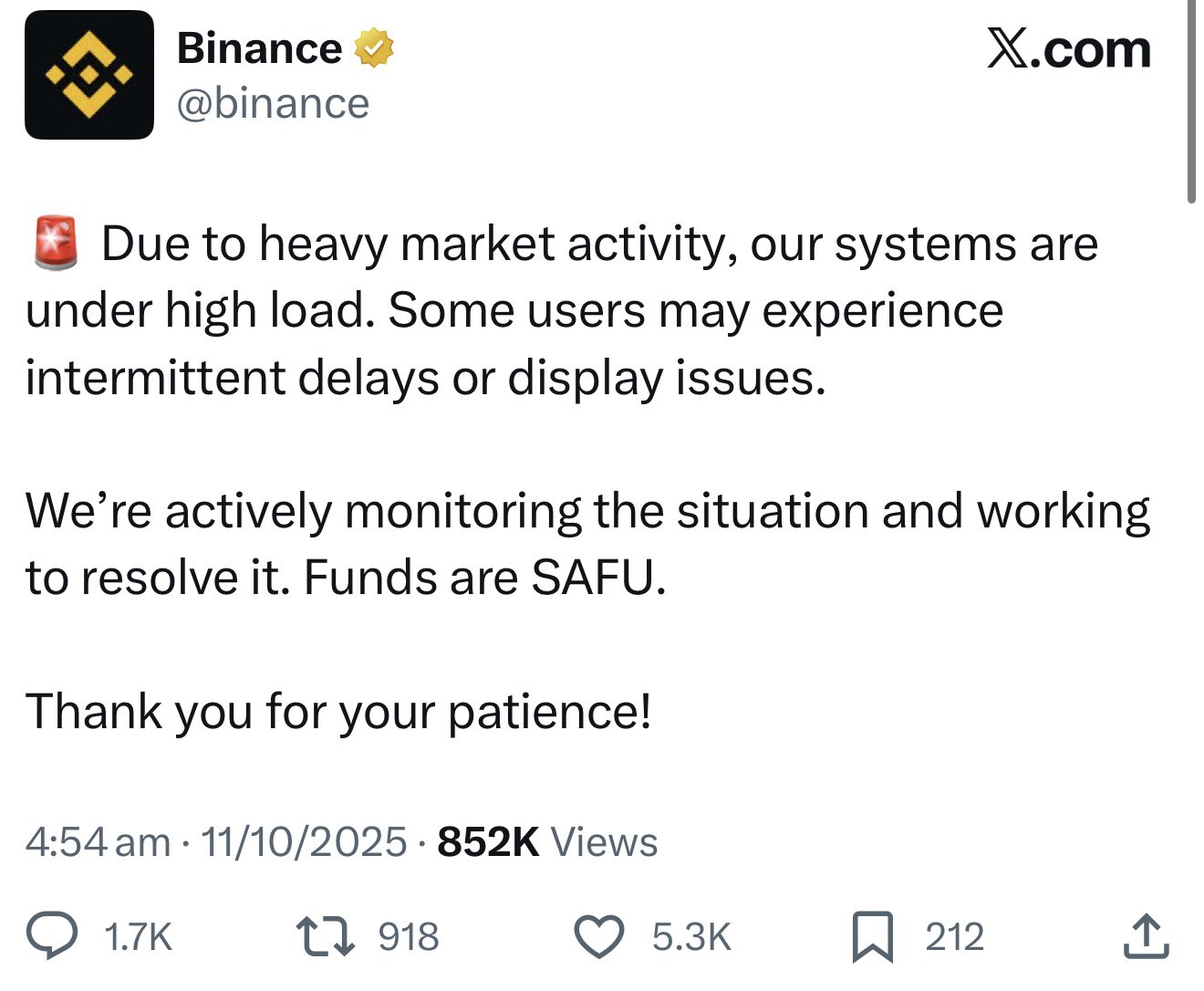
Task: Click the 5.3K likes count
Action: pos(691,937)
